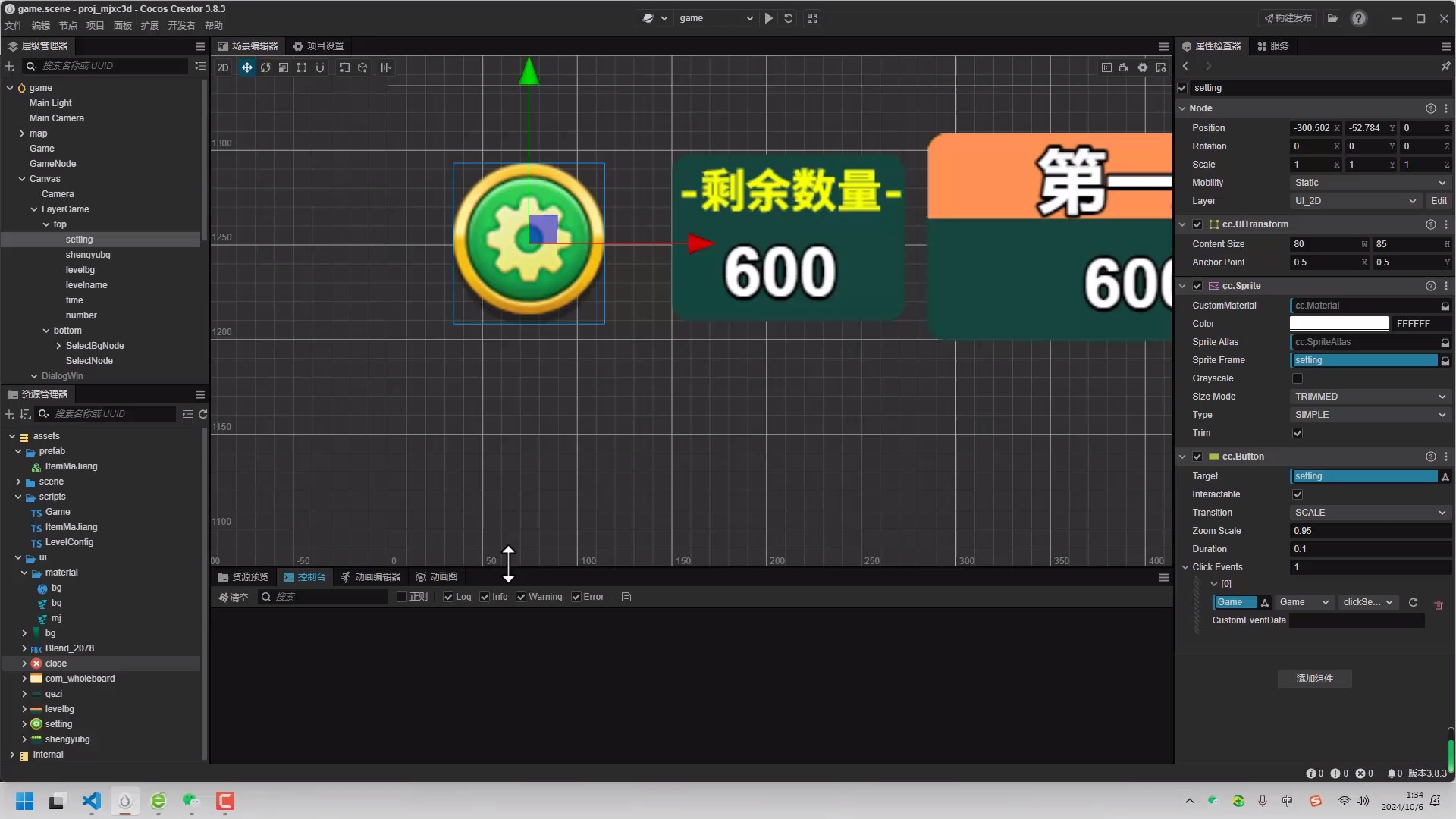
Task: Select the Rotate tool in scene editor toolbar
Action: [265, 67]
